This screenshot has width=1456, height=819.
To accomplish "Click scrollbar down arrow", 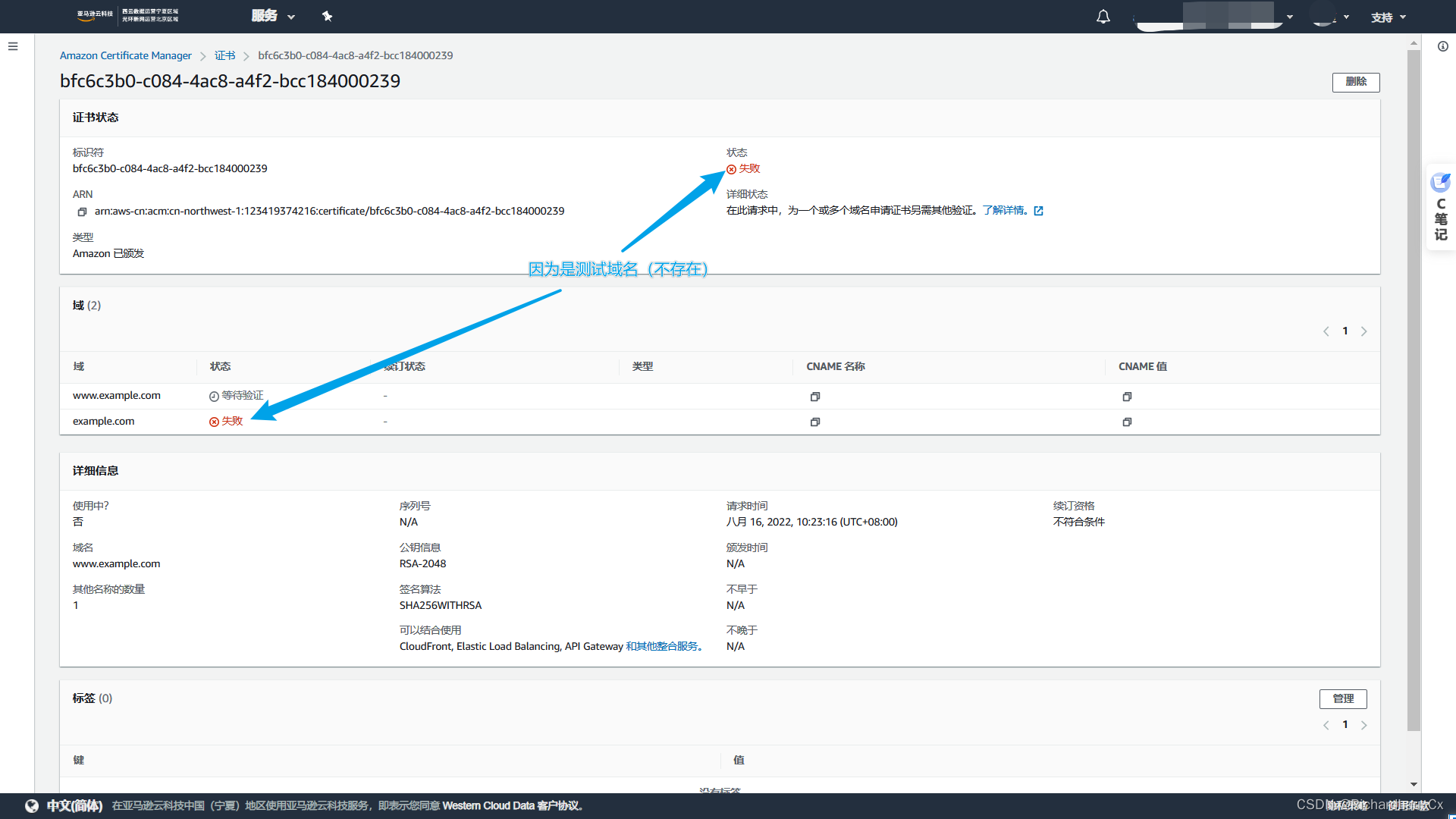I will [x=1414, y=785].
